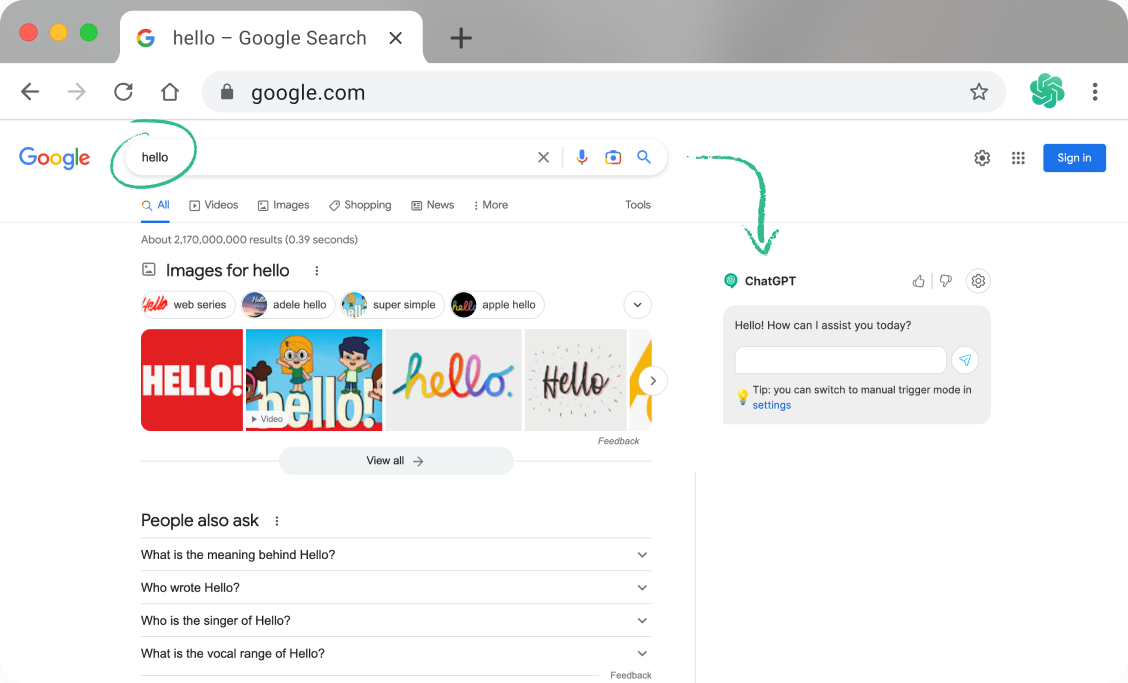The image size is (1128, 683).
Task: Click the Google search box containing hello
Action: (x=396, y=157)
